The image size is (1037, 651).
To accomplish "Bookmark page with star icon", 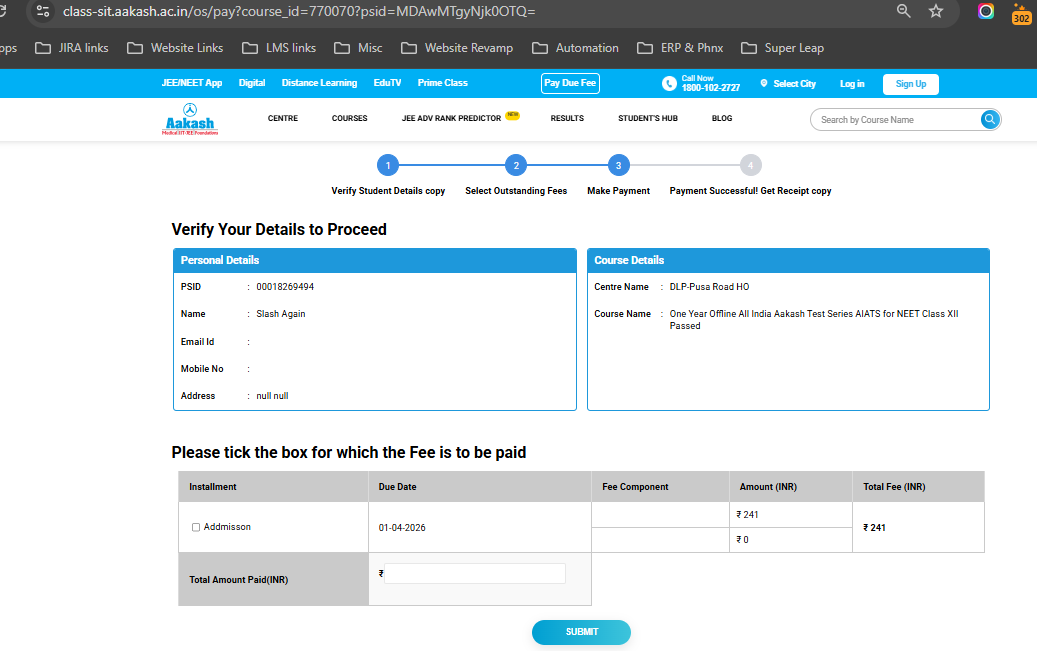I will coord(936,11).
